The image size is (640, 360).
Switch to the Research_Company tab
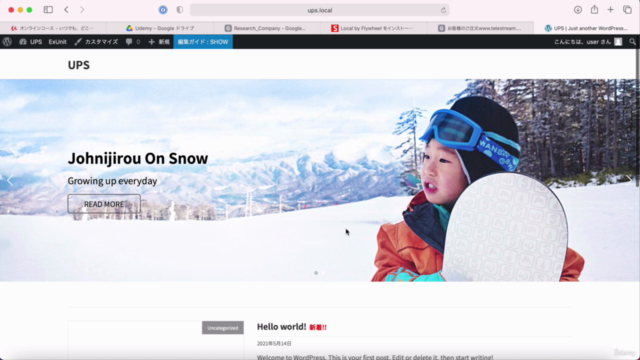[267, 28]
